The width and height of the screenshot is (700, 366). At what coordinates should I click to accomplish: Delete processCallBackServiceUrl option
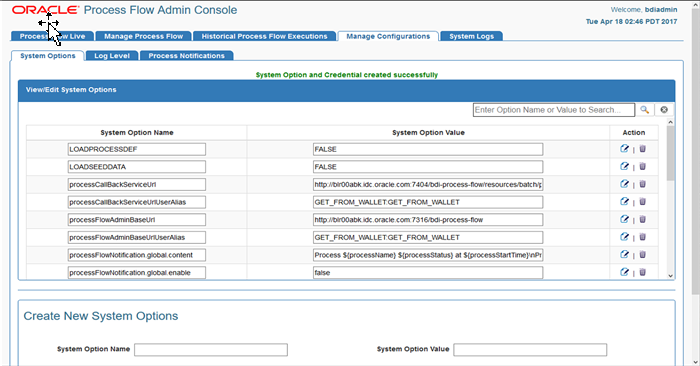coord(642,184)
